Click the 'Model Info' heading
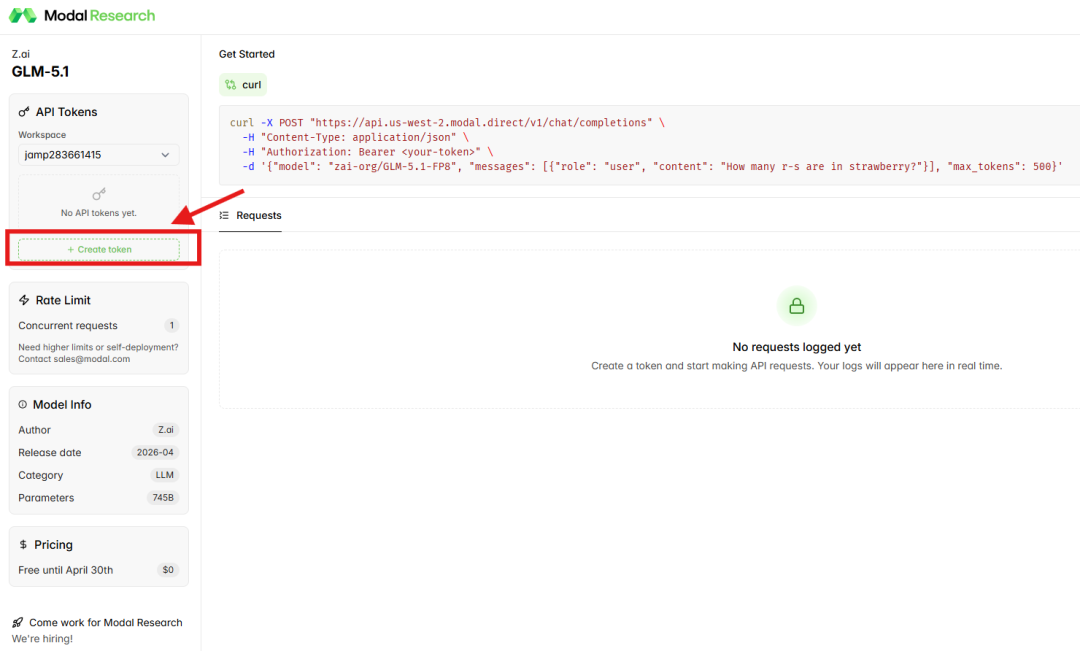Viewport: 1080px width, 651px height. coord(62,404)
